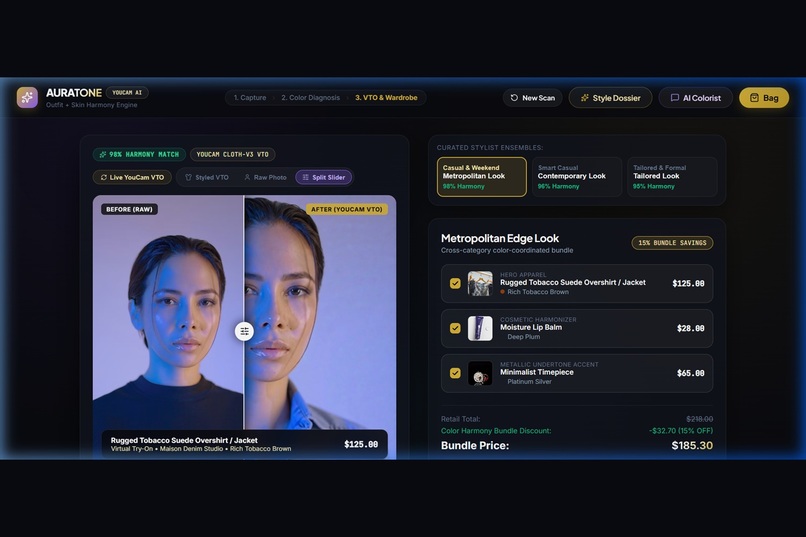Uncheck the Moisture Lip Balm checkbox
The height and width of the screenshot is (537, 806).
coord(455,328)
